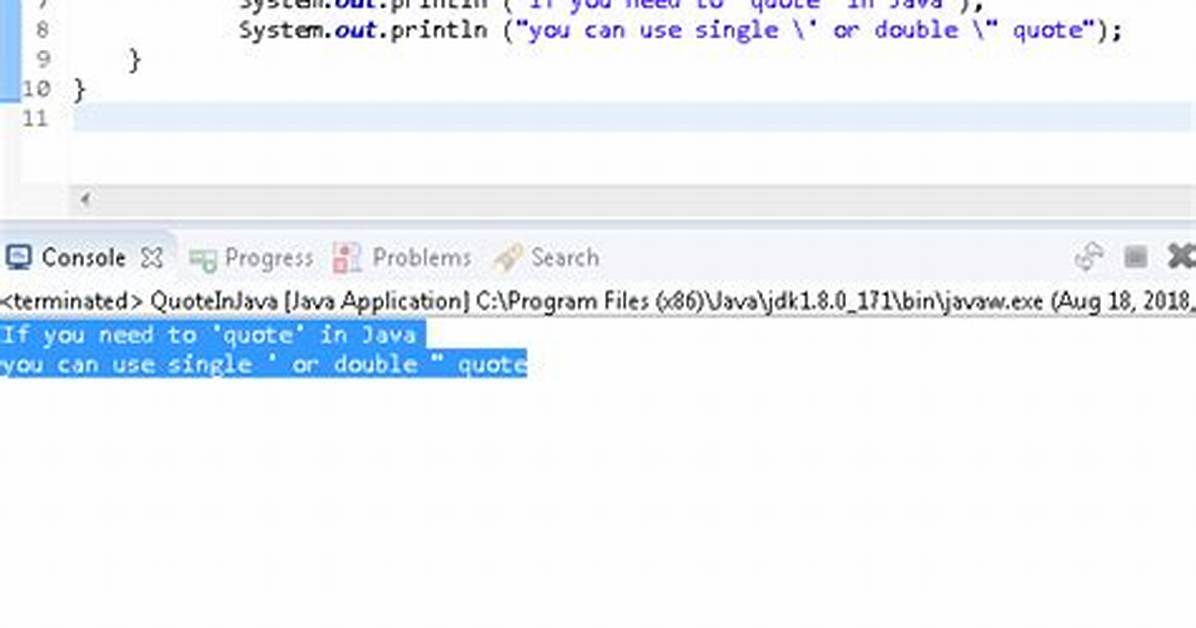Click the println line with "you can use single"
Image resolution: width=1196 pixels, height=628 pixels.
click(680, 31)
